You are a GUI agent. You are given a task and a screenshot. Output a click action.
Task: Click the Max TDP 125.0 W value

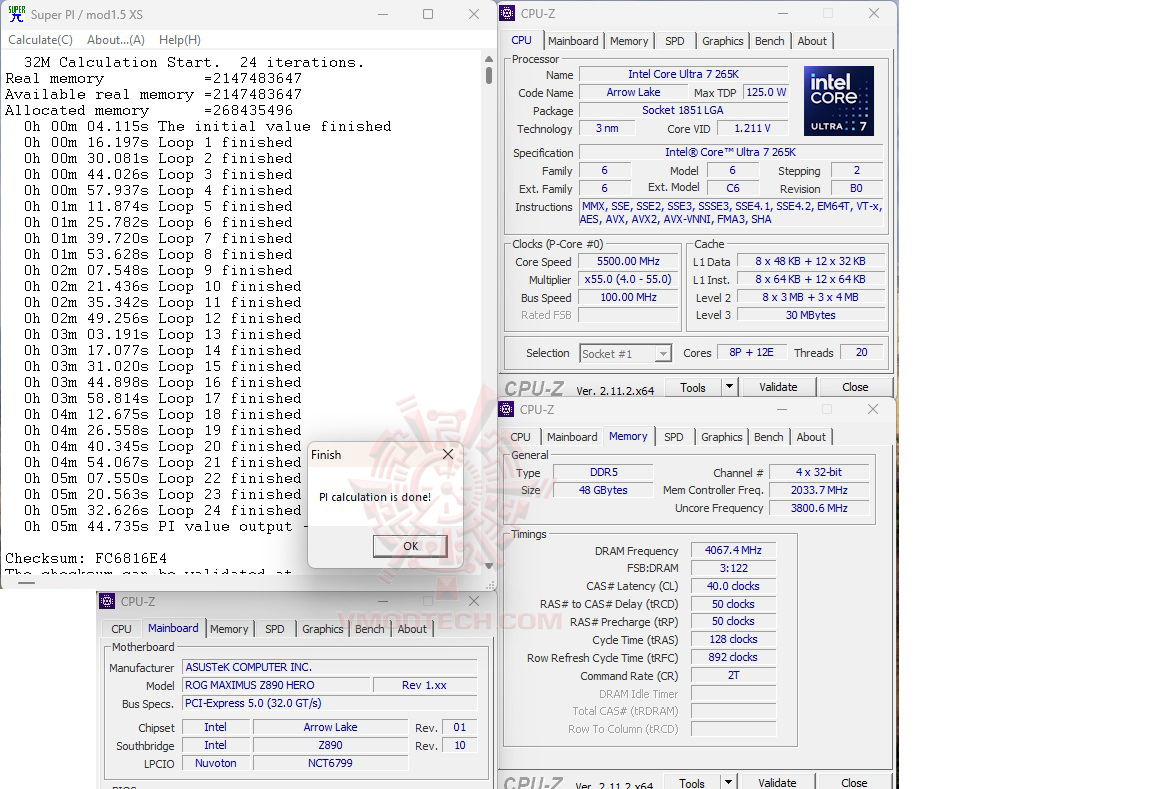tap(766, 93)
